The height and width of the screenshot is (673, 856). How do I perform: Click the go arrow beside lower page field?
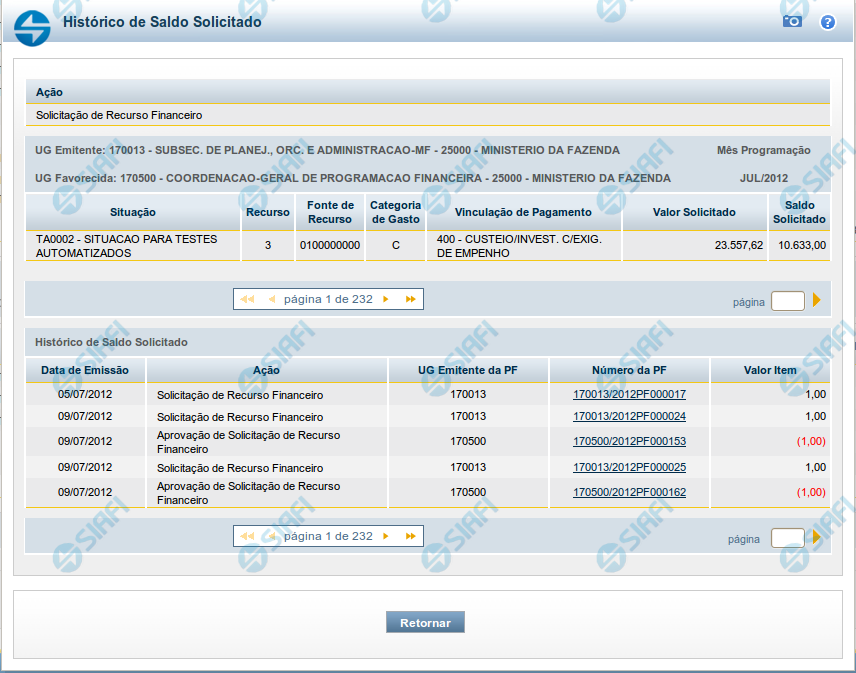[817, 538]
